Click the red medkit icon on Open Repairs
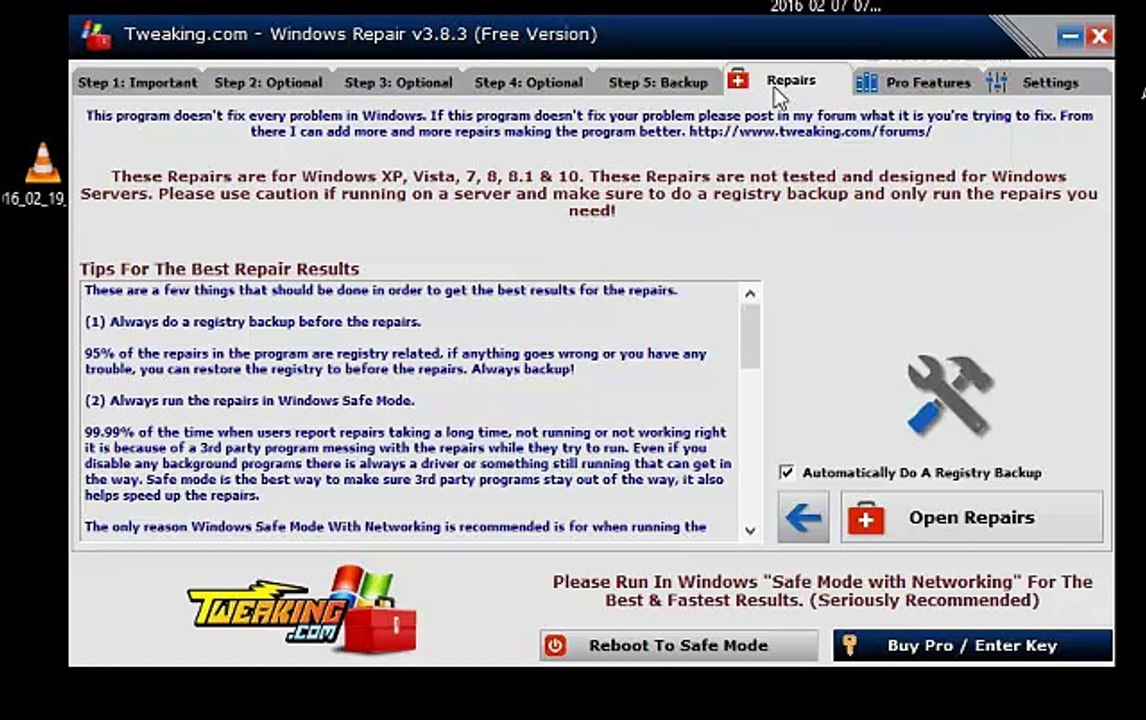 point(866,518)
